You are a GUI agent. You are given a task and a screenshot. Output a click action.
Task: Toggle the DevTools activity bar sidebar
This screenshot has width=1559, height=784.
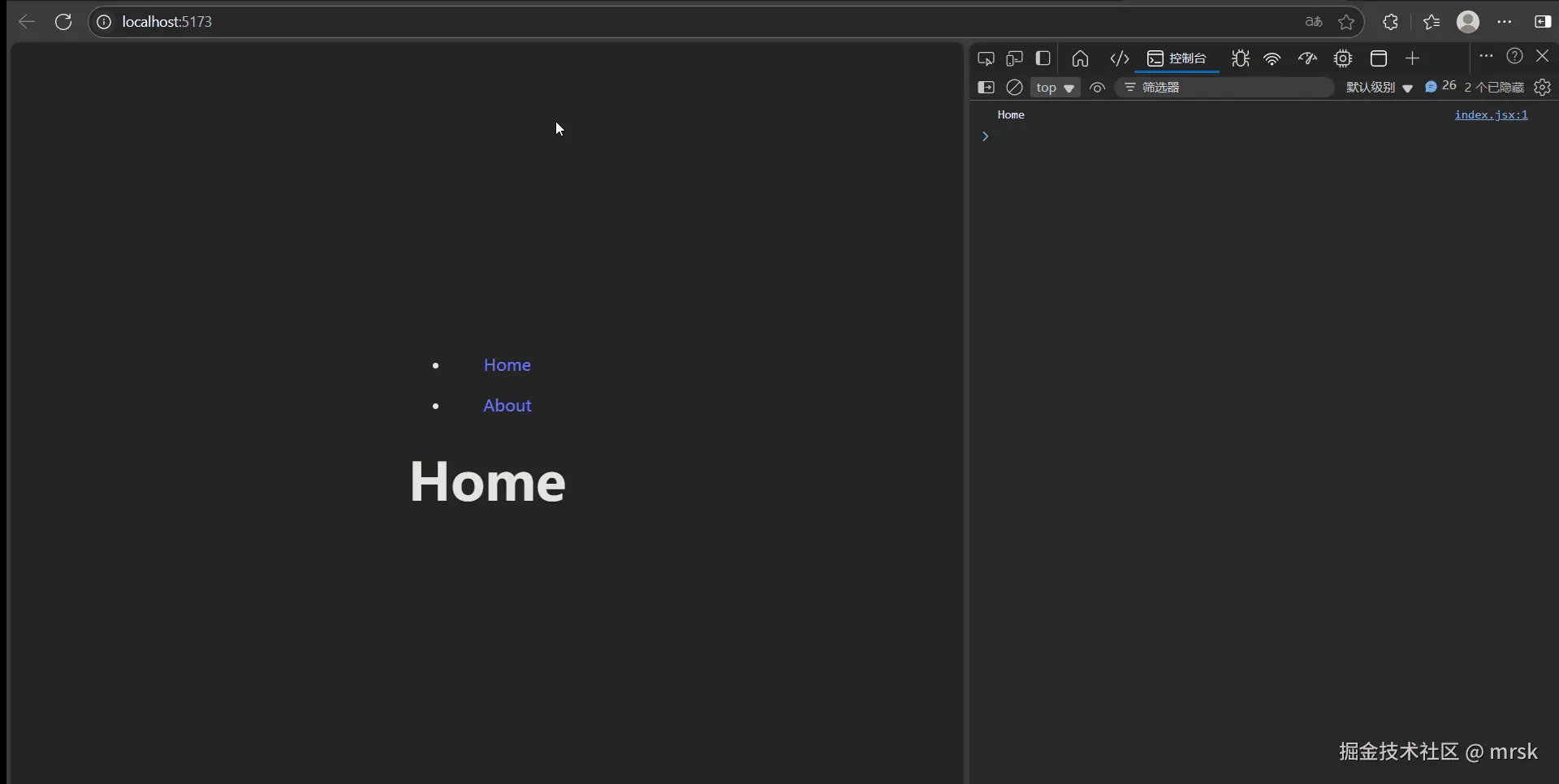(1043, 58)
